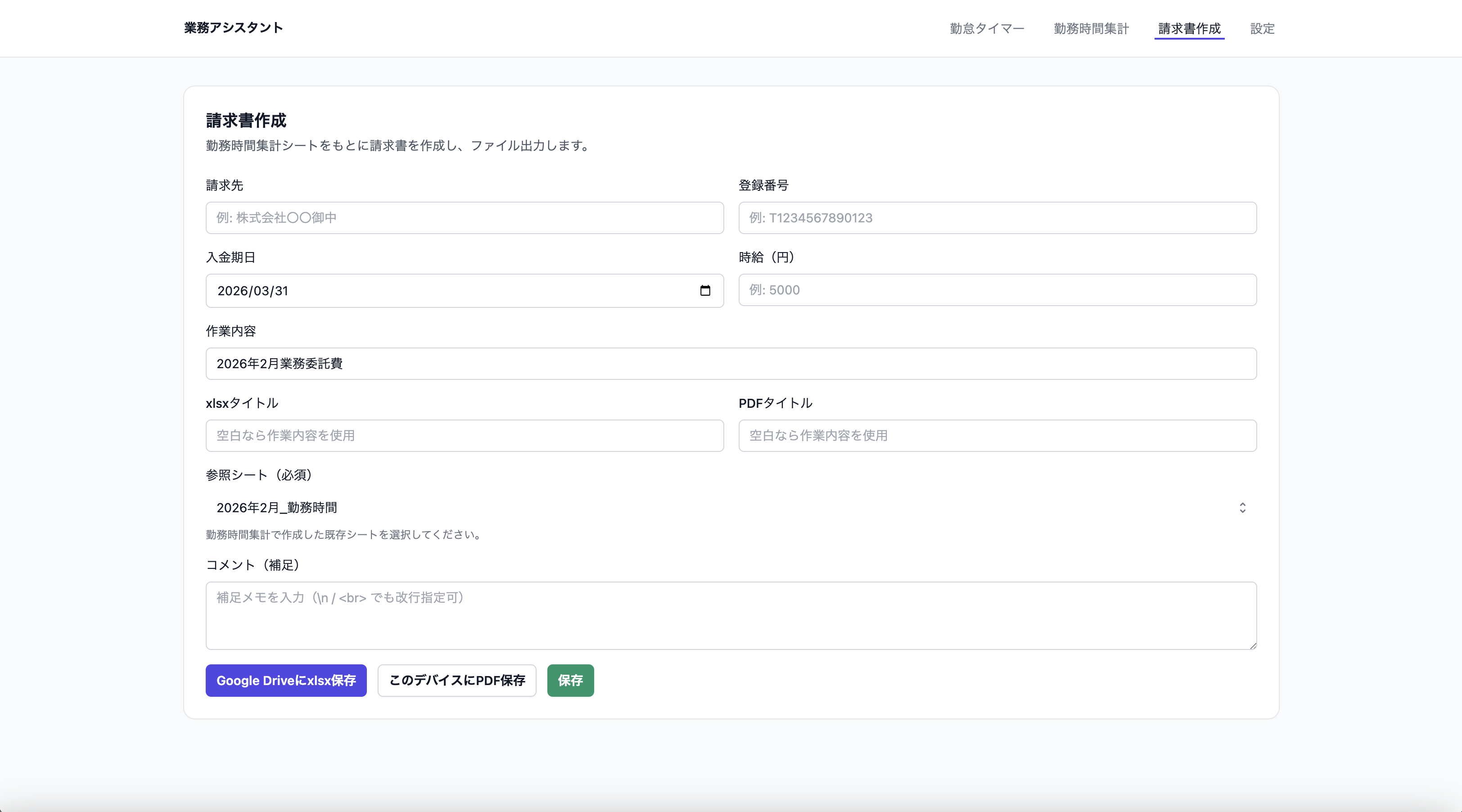Screen dimensions: 1462x812
Task: Open the 勤怠タイマー tab
Action: click(986, 28)
